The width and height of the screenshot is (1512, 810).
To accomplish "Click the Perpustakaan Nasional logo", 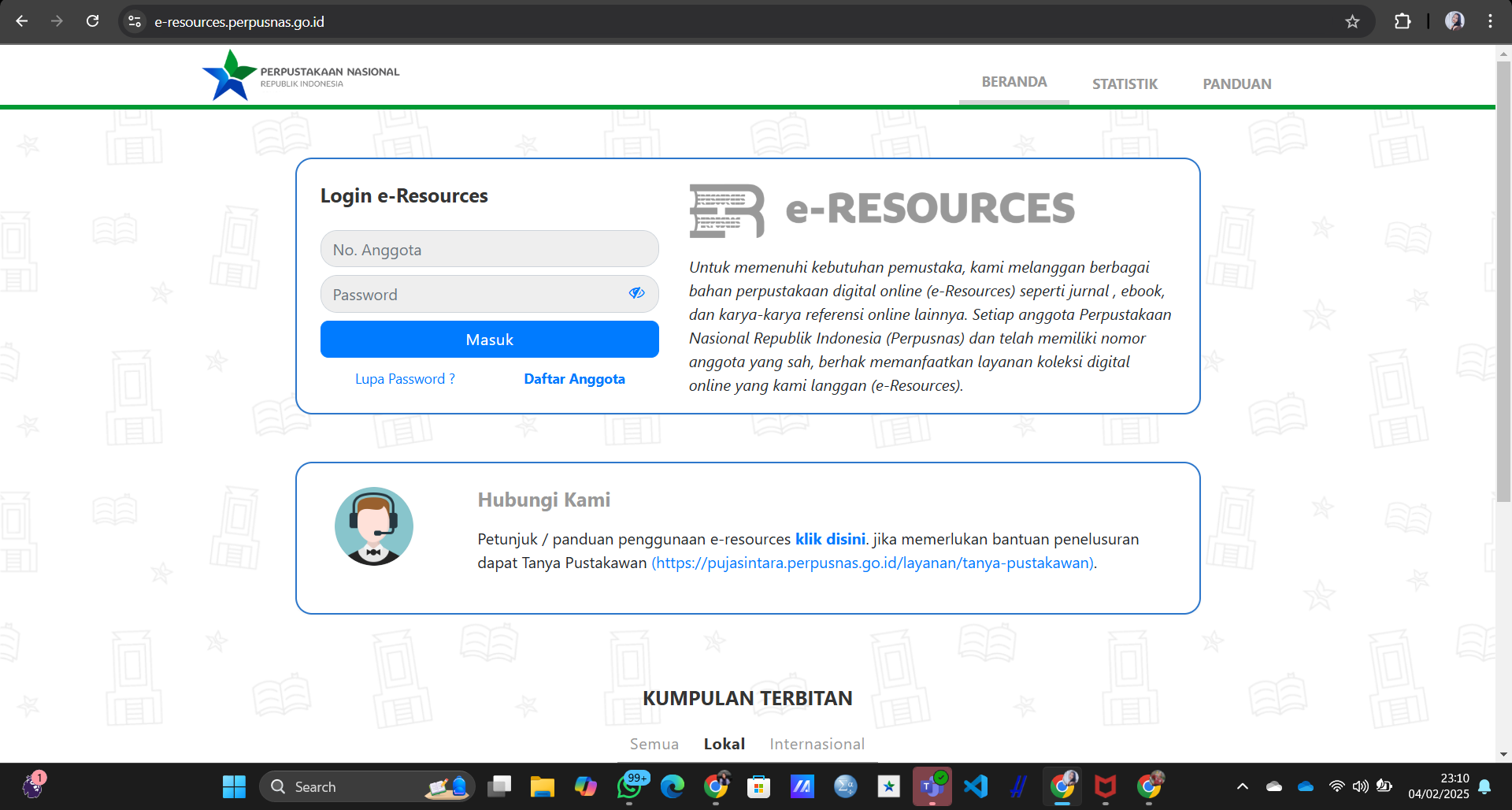I will [x=299, y=74].
